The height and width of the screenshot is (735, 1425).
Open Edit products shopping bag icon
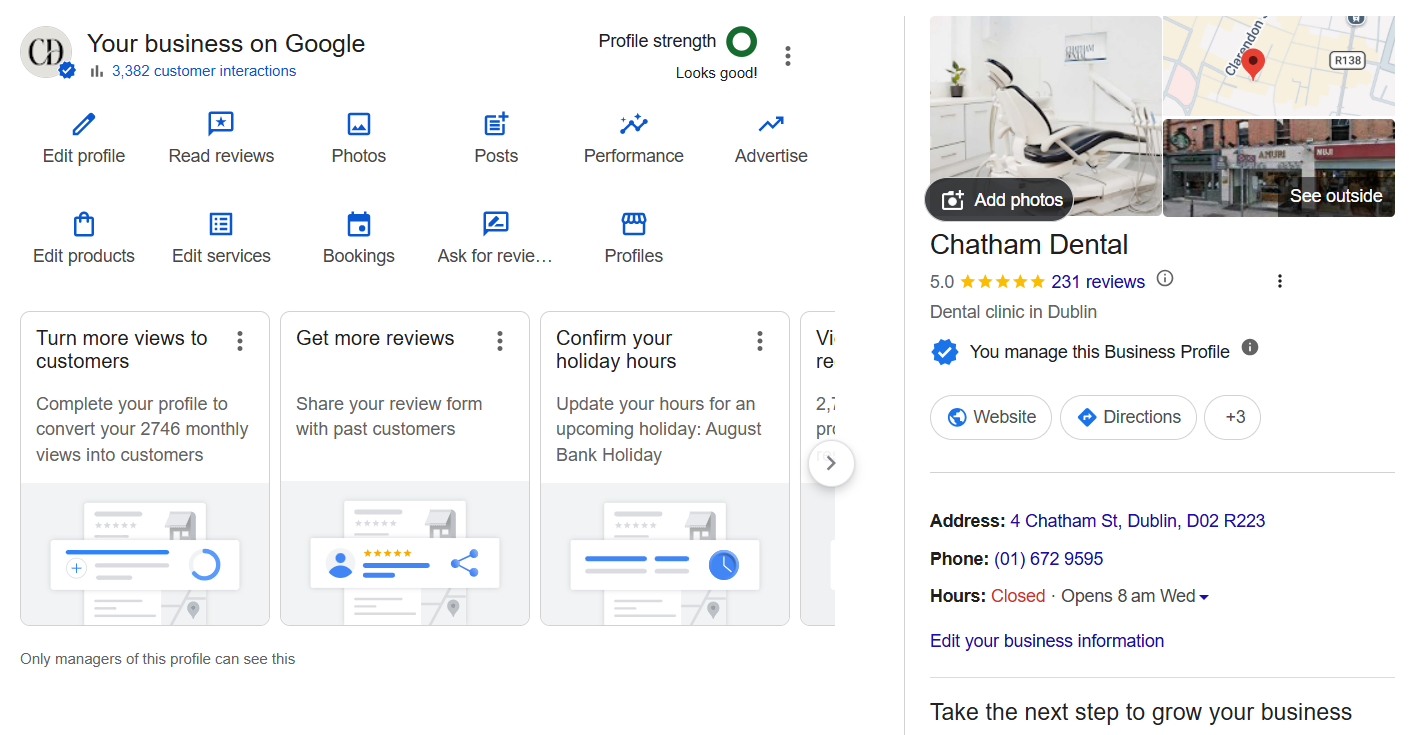point(84,224)
